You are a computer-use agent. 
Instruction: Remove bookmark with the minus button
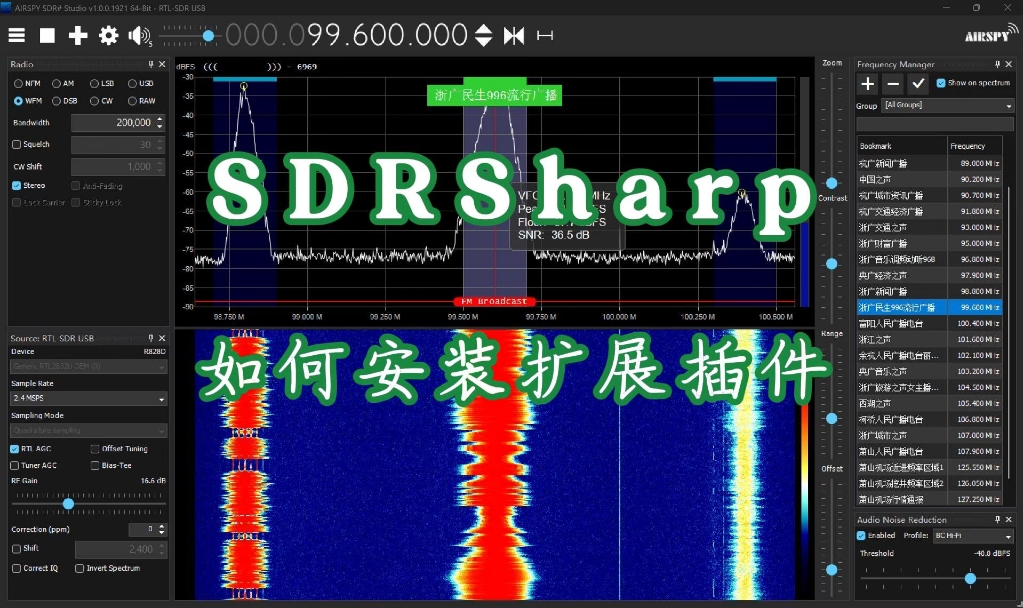[x=893, y=84]
